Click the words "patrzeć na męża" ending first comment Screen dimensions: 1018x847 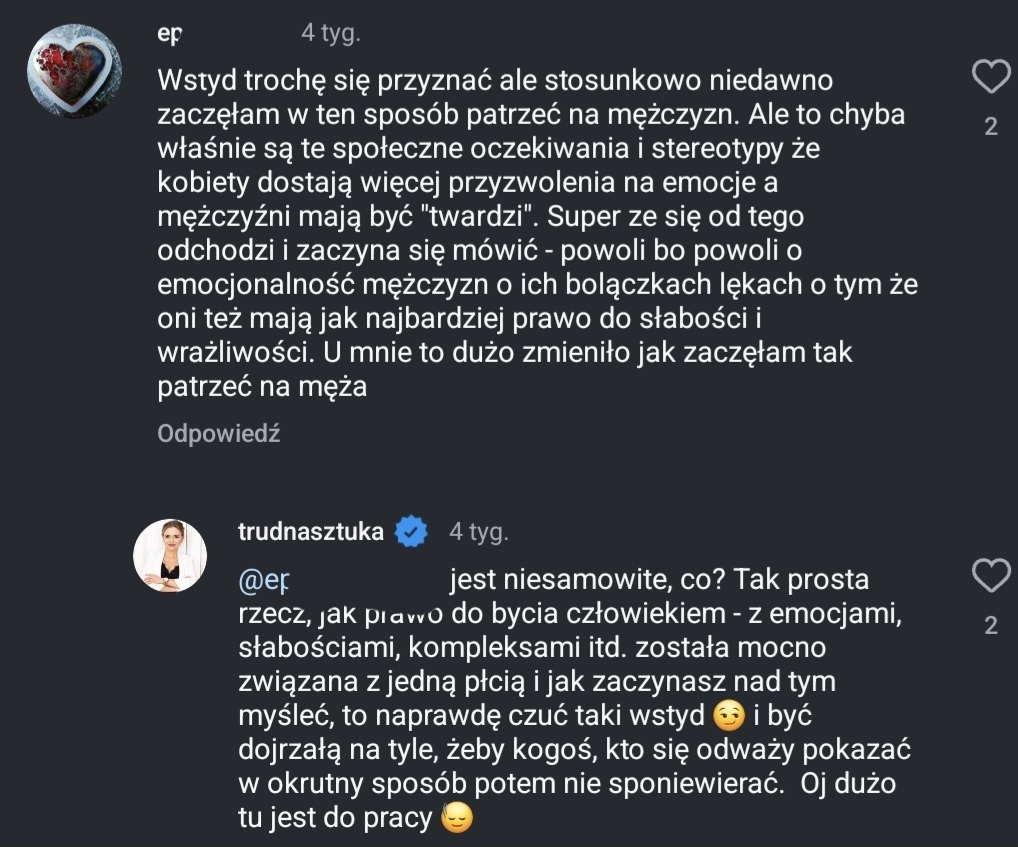[x=263, y=387]
